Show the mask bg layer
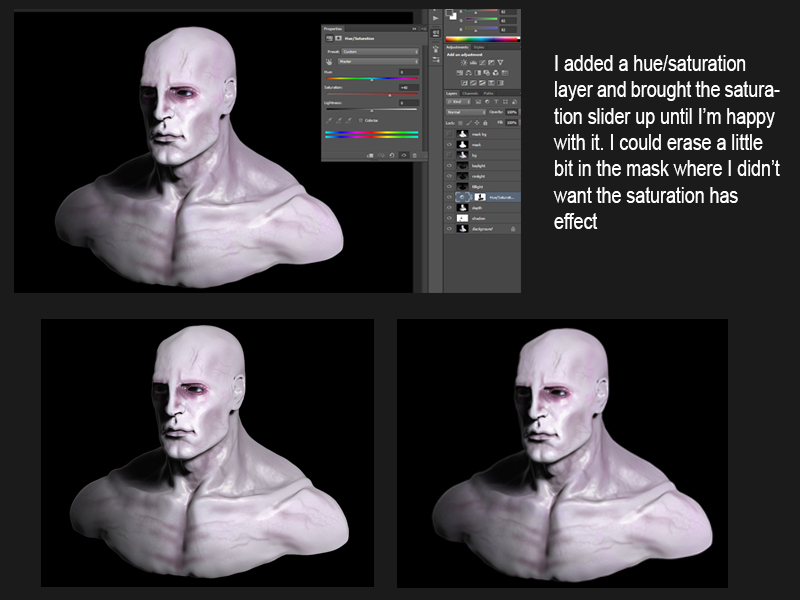The width and height of the screenshot is (800, 600). click(x=449, y=134)
